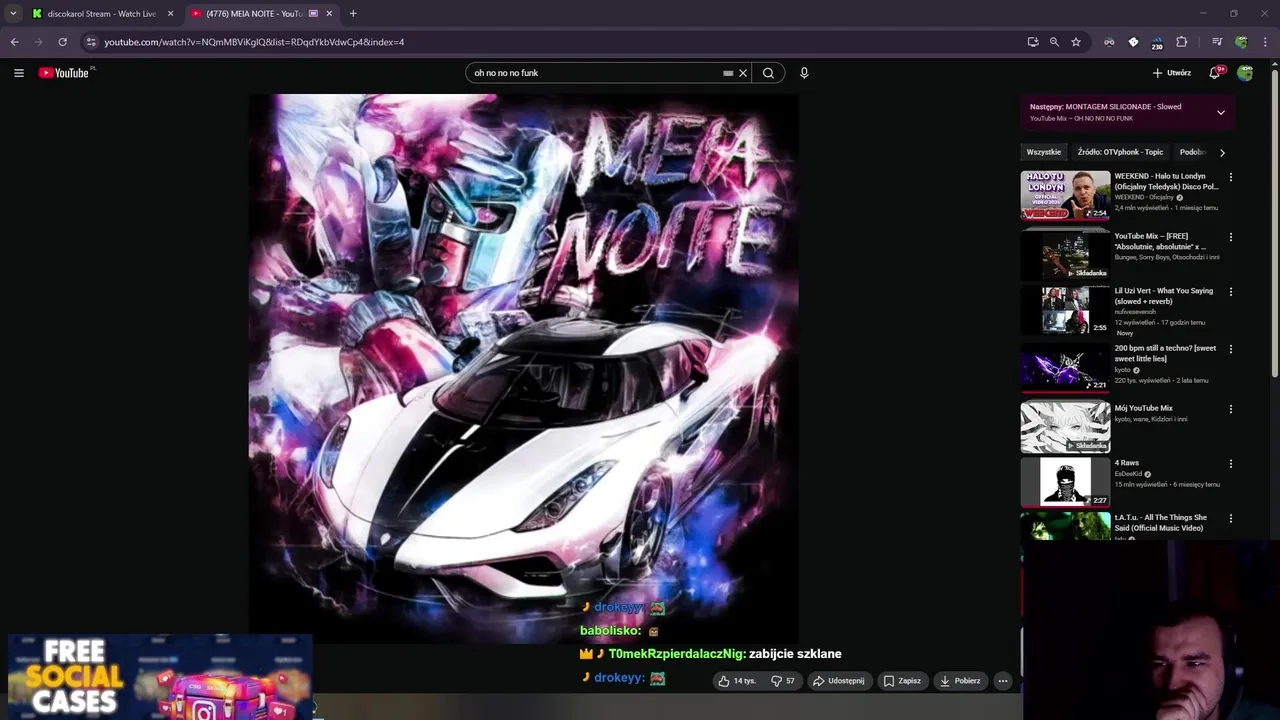The image size is (1280, 720).
Task: Show more filter chips with right arrow
Action: click(x=1222, y=152)
